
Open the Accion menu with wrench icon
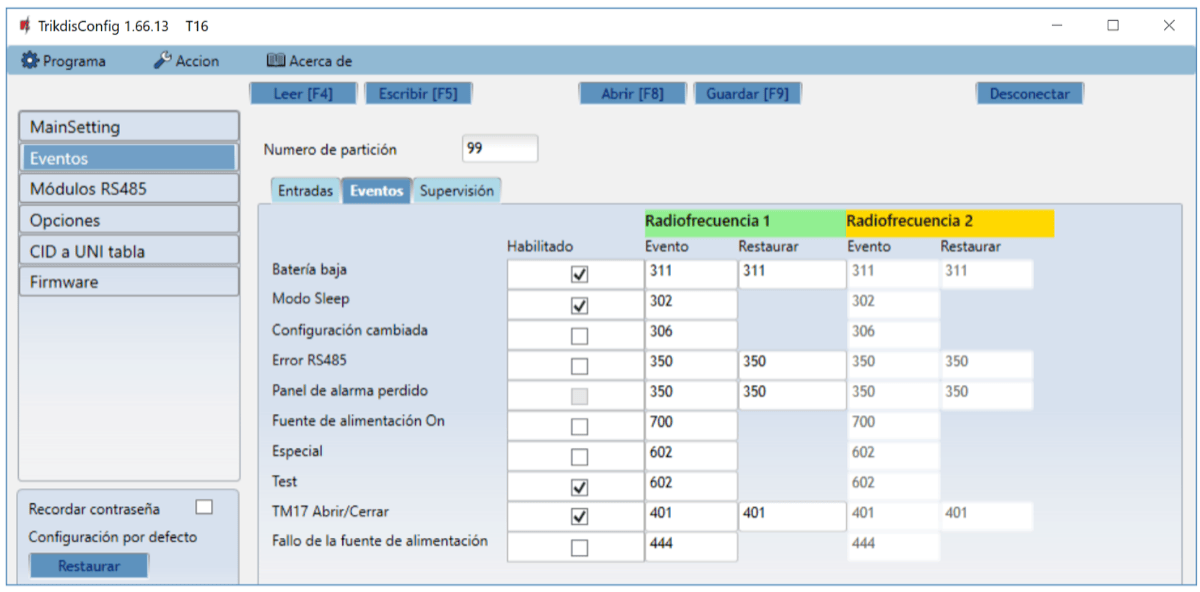coord(186,61)
